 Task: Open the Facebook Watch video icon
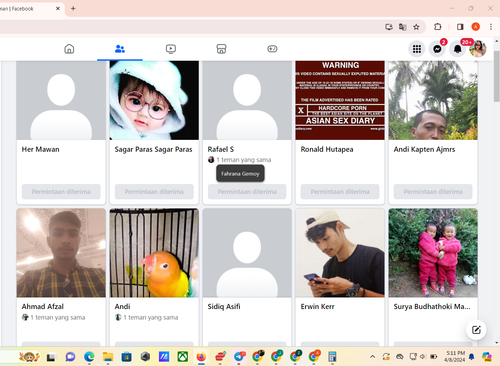171,49
